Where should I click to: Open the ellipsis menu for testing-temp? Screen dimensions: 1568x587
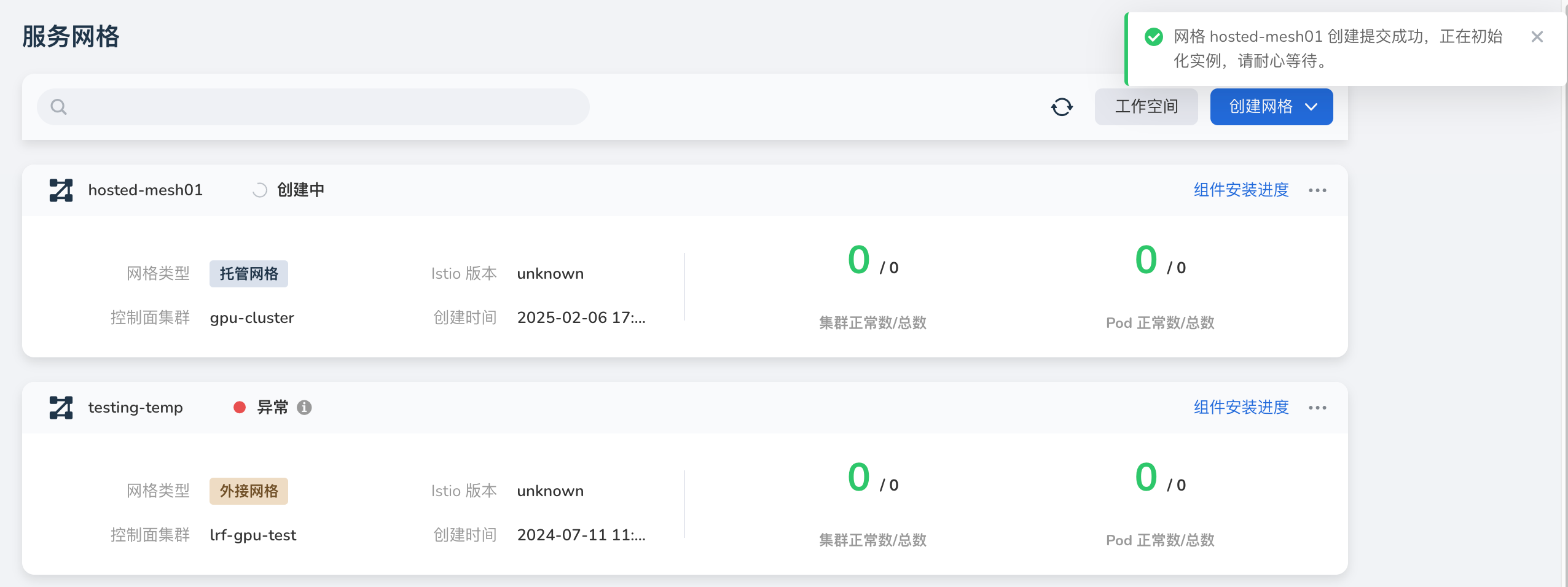1317,407
